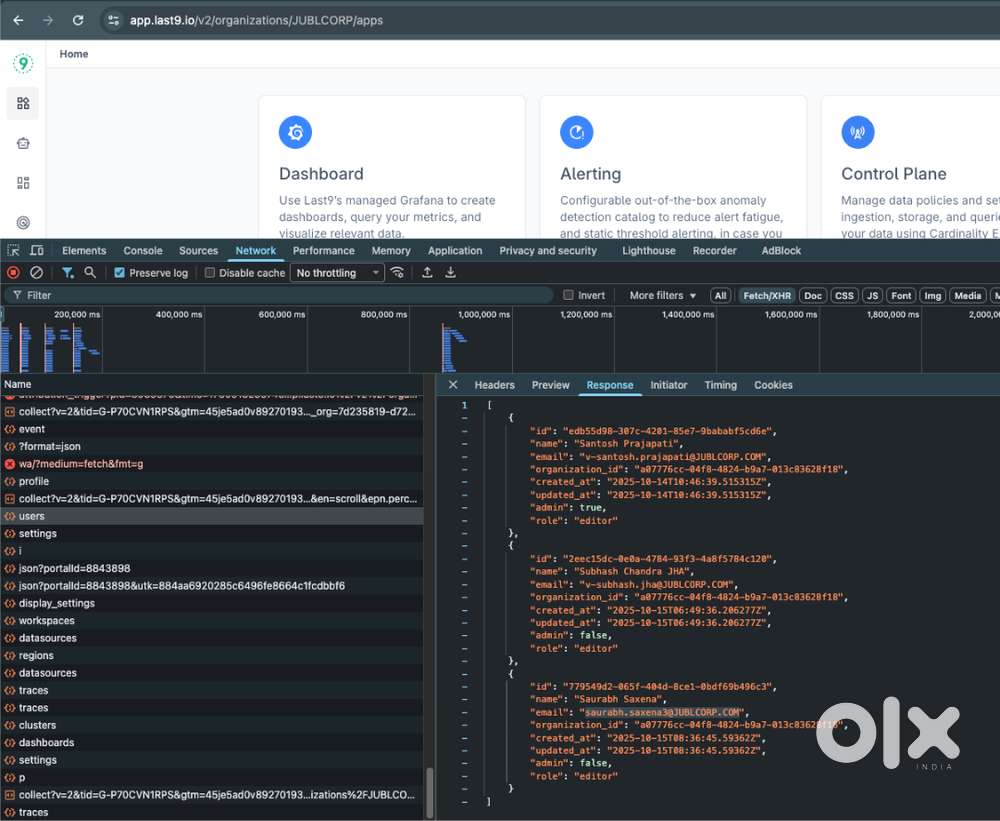Screen dimensions: 1000x821
Task: Open the network search magnifier
Action: coord(90,273)
